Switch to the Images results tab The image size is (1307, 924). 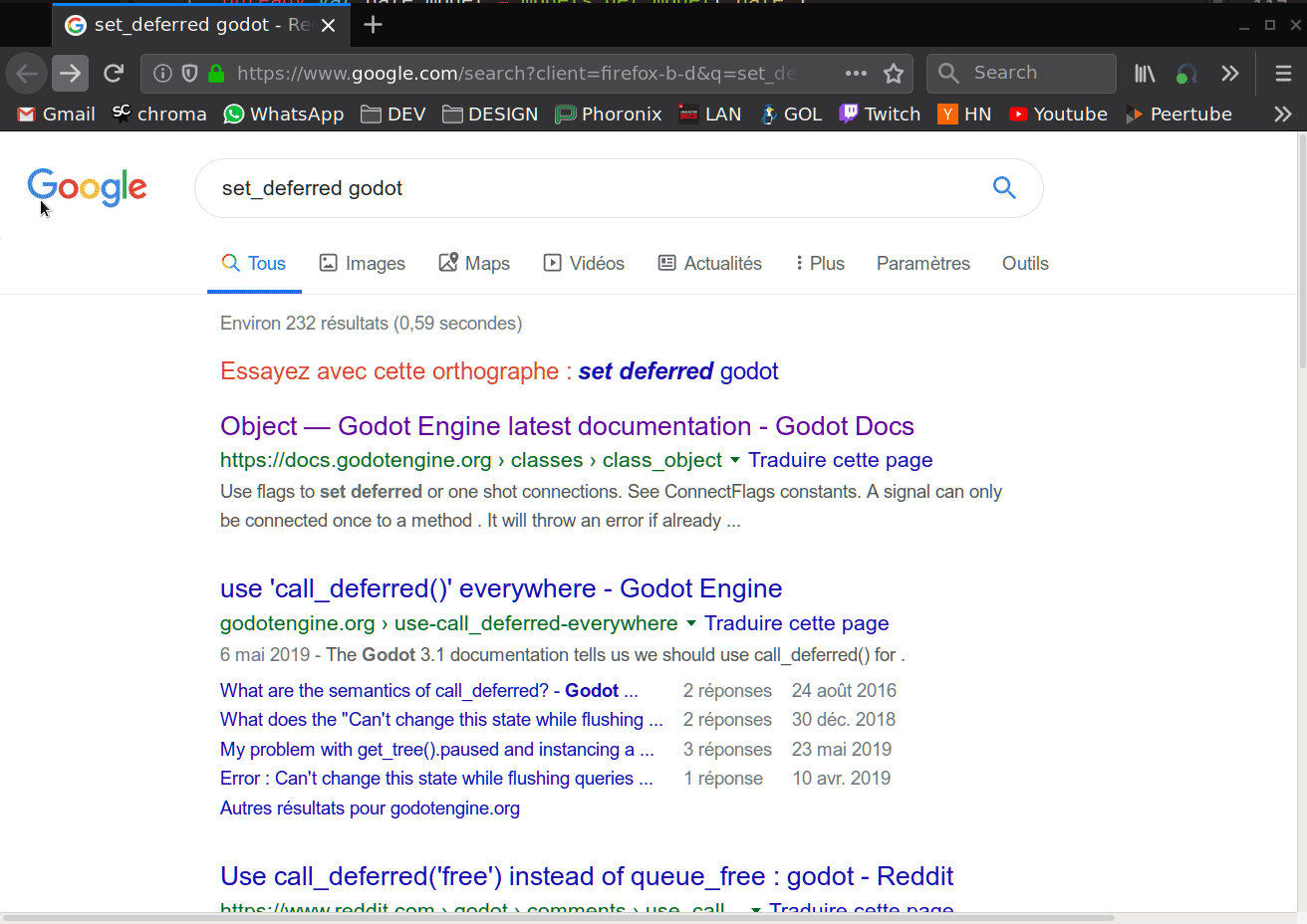[x=363, y=263]
